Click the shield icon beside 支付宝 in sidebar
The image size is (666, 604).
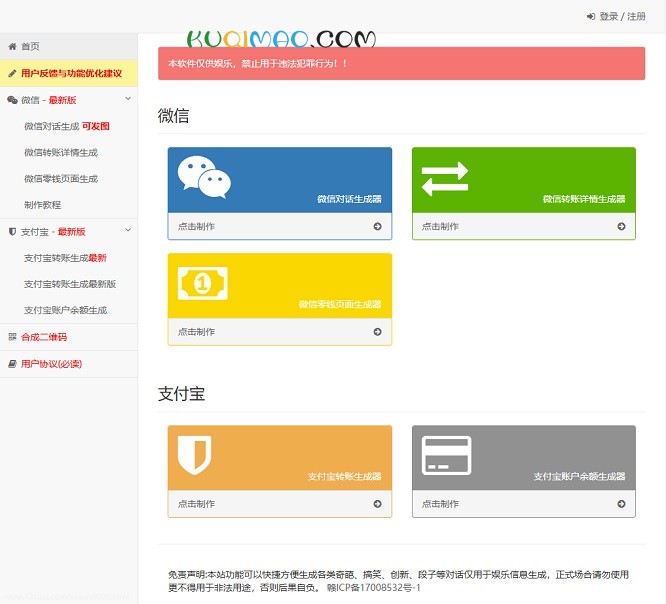coord(12,231)
